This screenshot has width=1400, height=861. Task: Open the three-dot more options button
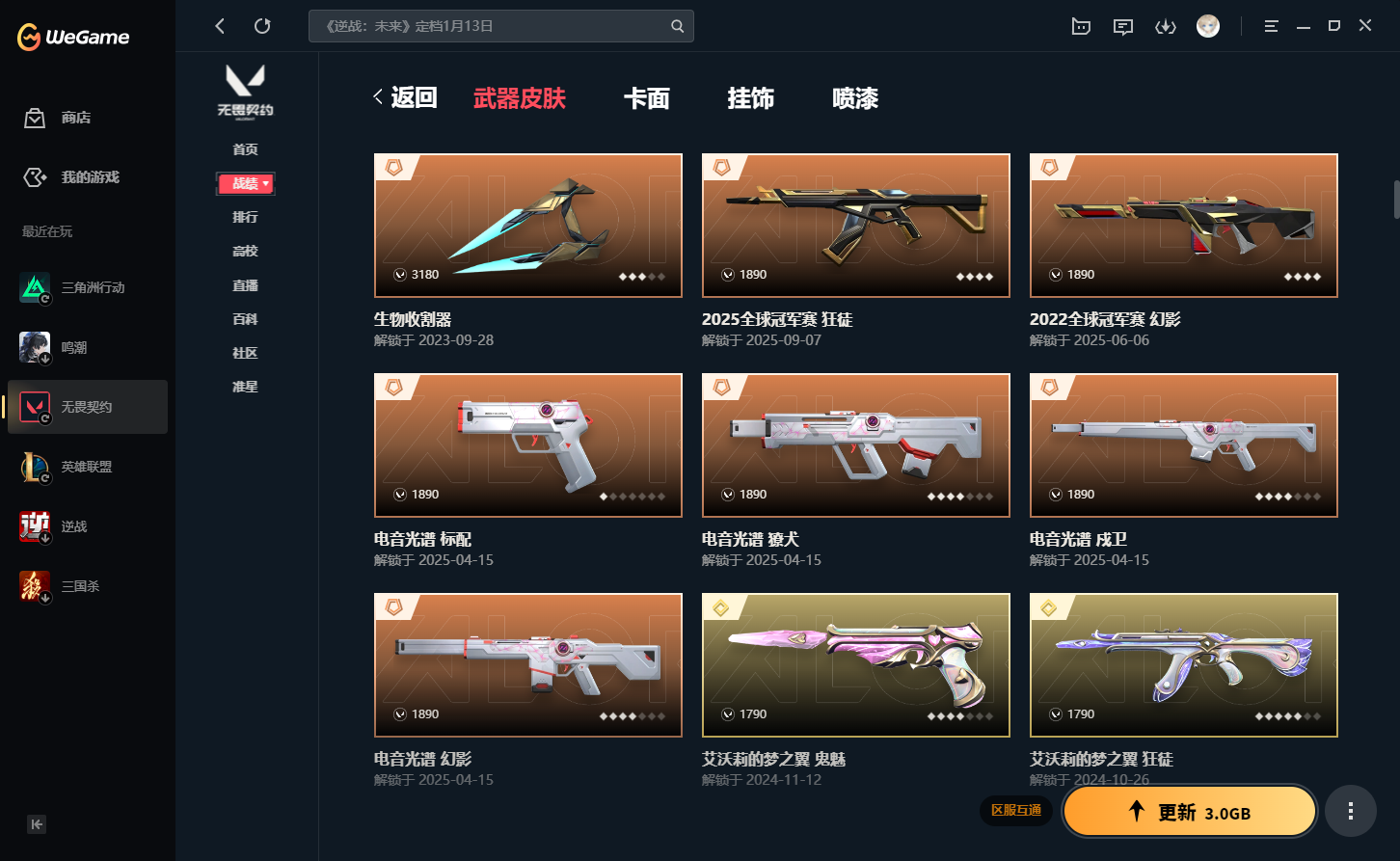click(1350, 811)
